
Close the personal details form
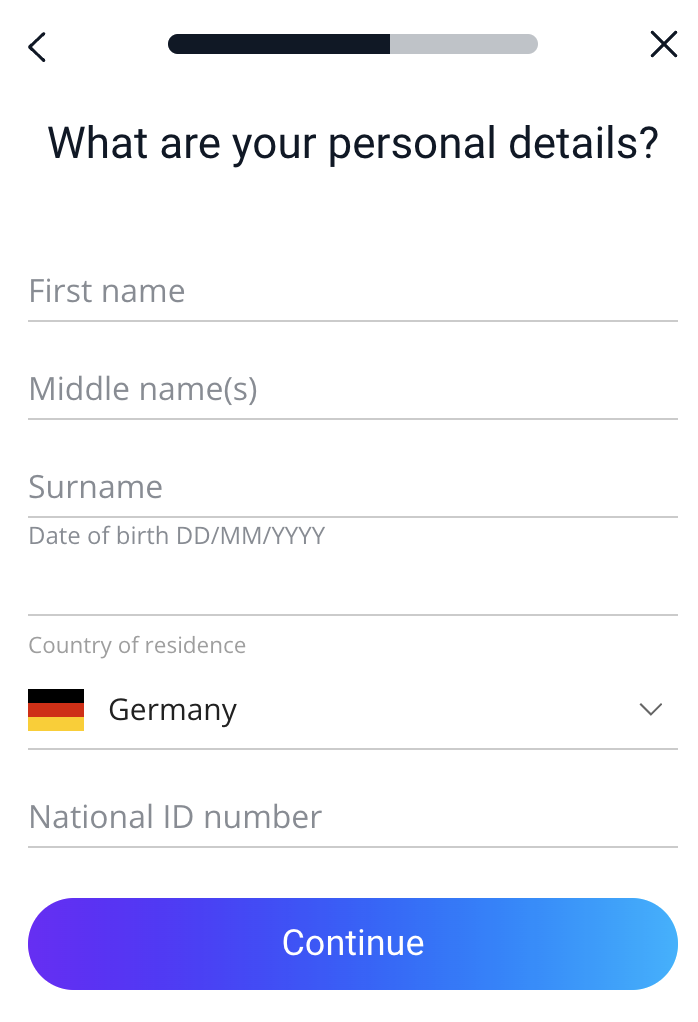[663, 44]
